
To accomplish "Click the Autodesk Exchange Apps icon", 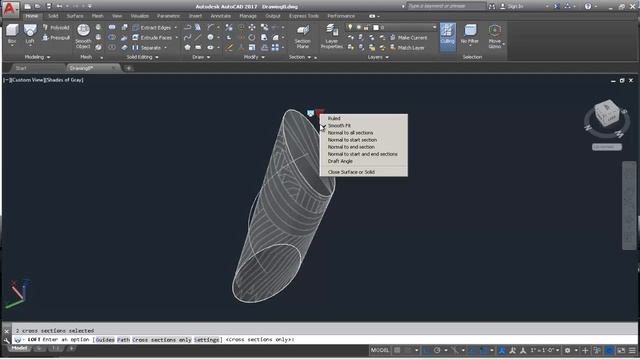I will click(557, 6).
